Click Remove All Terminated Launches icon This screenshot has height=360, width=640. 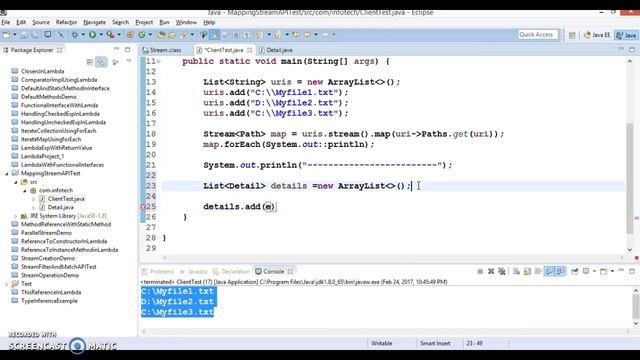click(502, 271)
